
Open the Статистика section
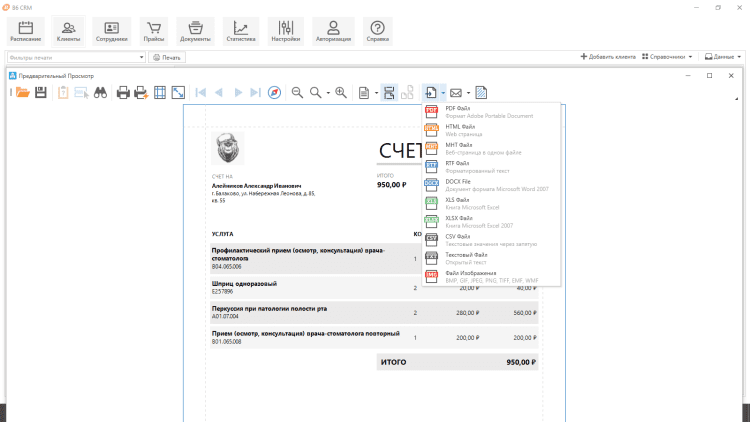point(241,31)
